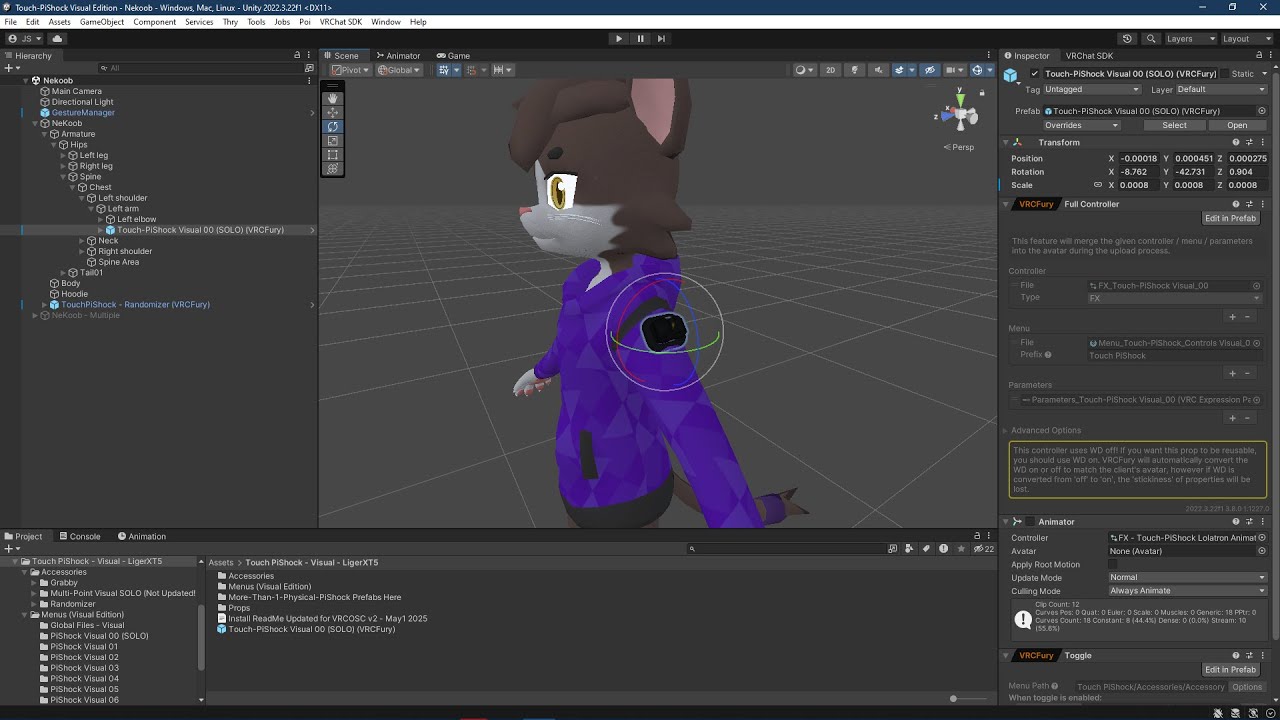Select the Transform tool in Scene toolbar
This screenshot has width=1280, height=720.
click(333, 169)
